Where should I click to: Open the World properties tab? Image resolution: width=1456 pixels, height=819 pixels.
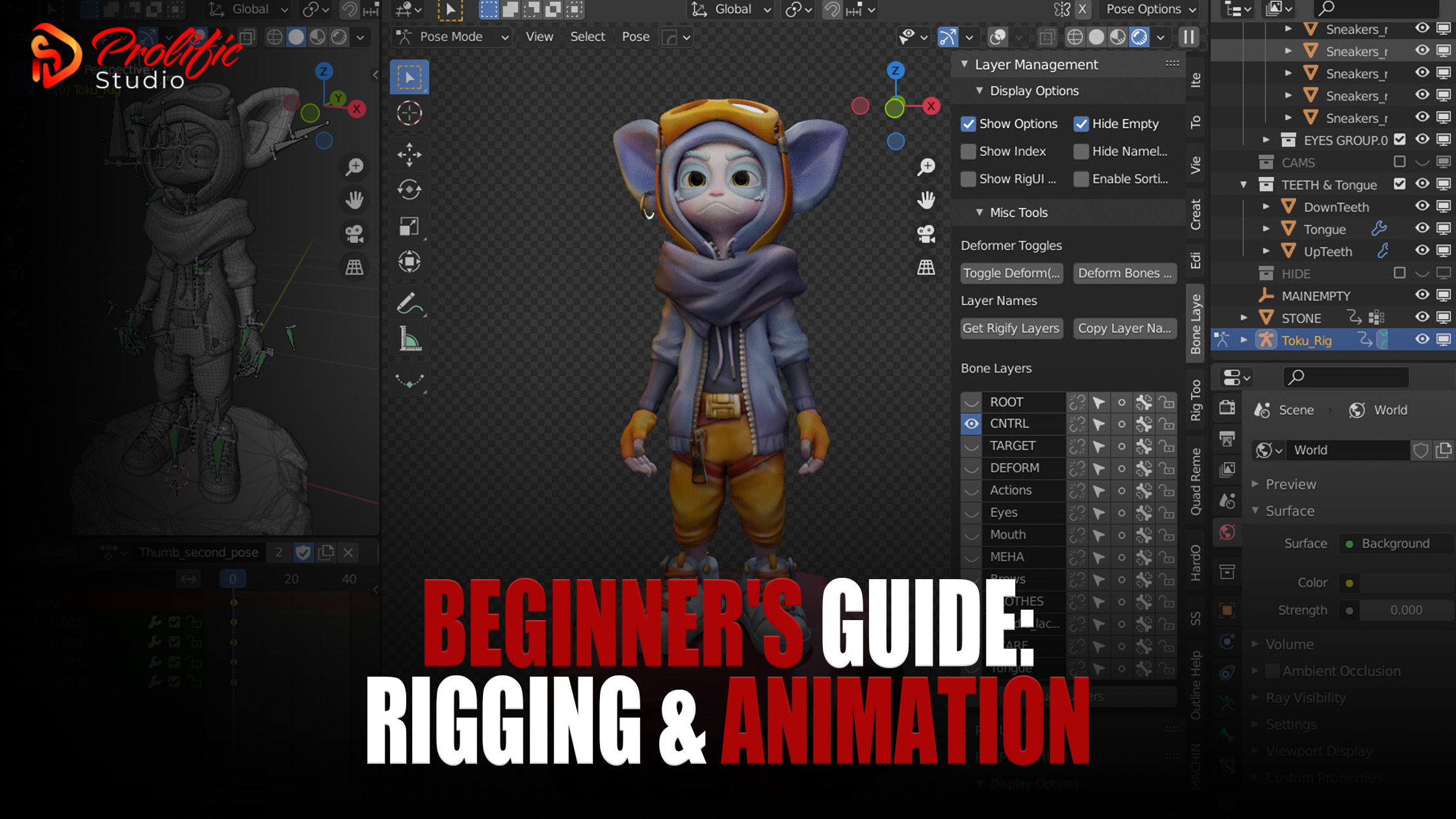(1227, 532)
